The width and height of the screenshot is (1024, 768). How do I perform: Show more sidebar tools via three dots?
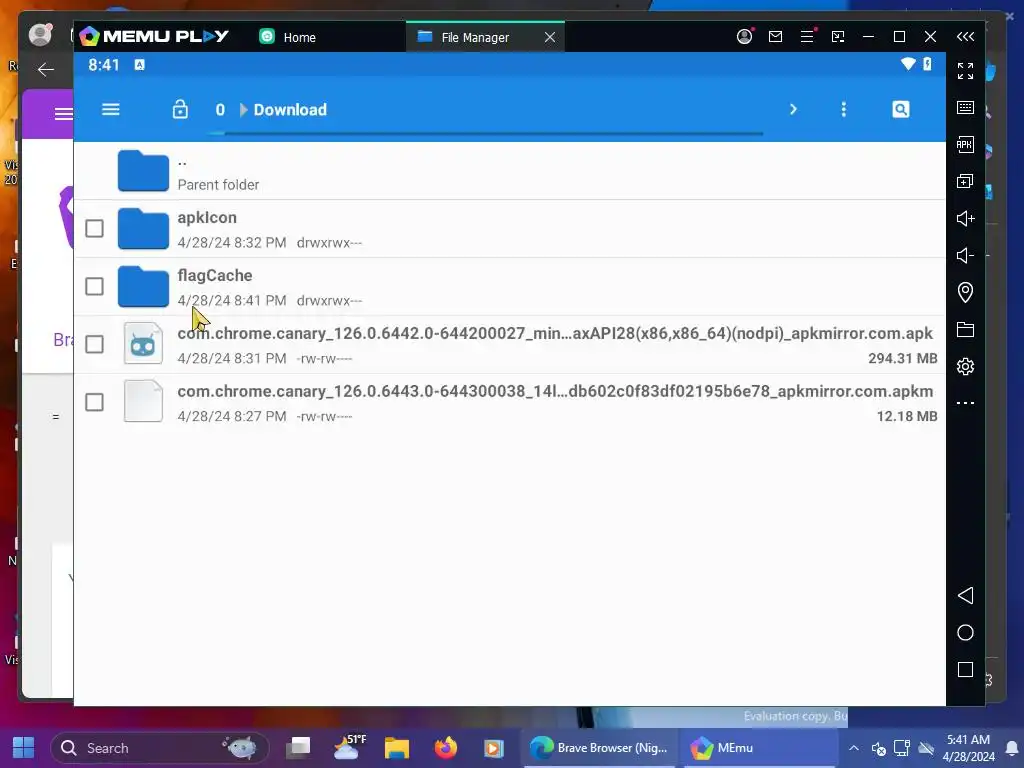(965, 403)
